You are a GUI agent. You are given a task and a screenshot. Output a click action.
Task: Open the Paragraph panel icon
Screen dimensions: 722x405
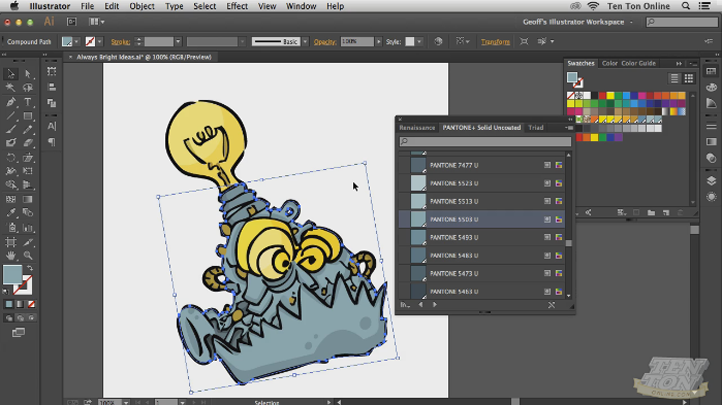pyautogui.click(x=52, y=142)
